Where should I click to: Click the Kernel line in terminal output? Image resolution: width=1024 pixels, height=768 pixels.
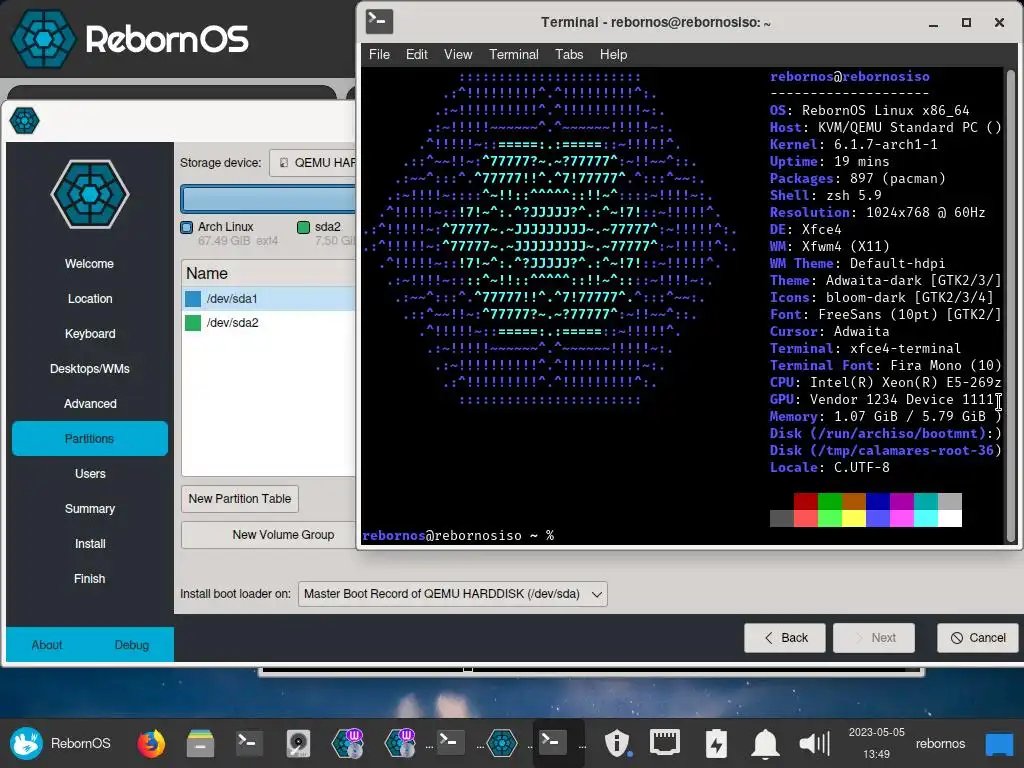(854, 144)
